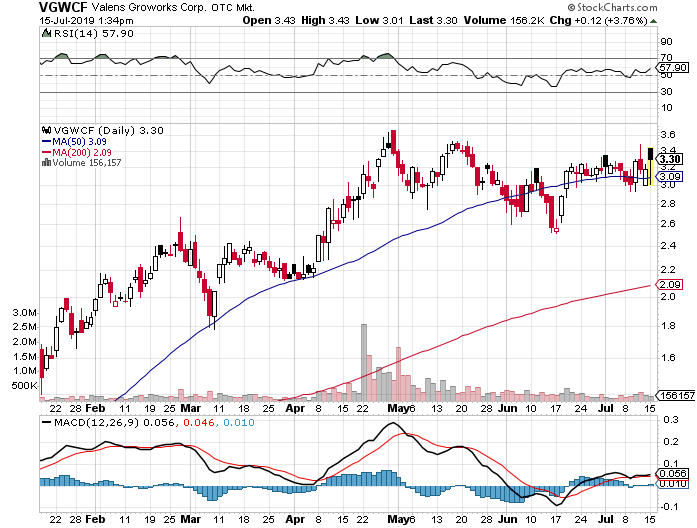Click the 3.30 last price axis label

click(x=670, y=158)
